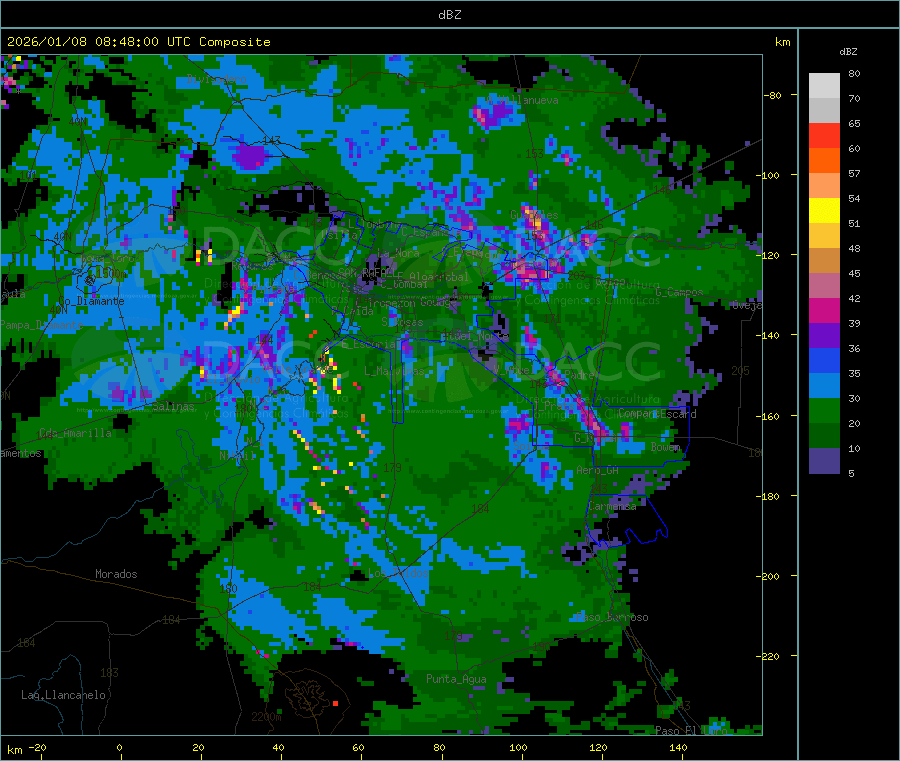Viewport: 900px width, 761px height.
Task: Click the x-axis tick label '0'
Action: coord(119,747)
